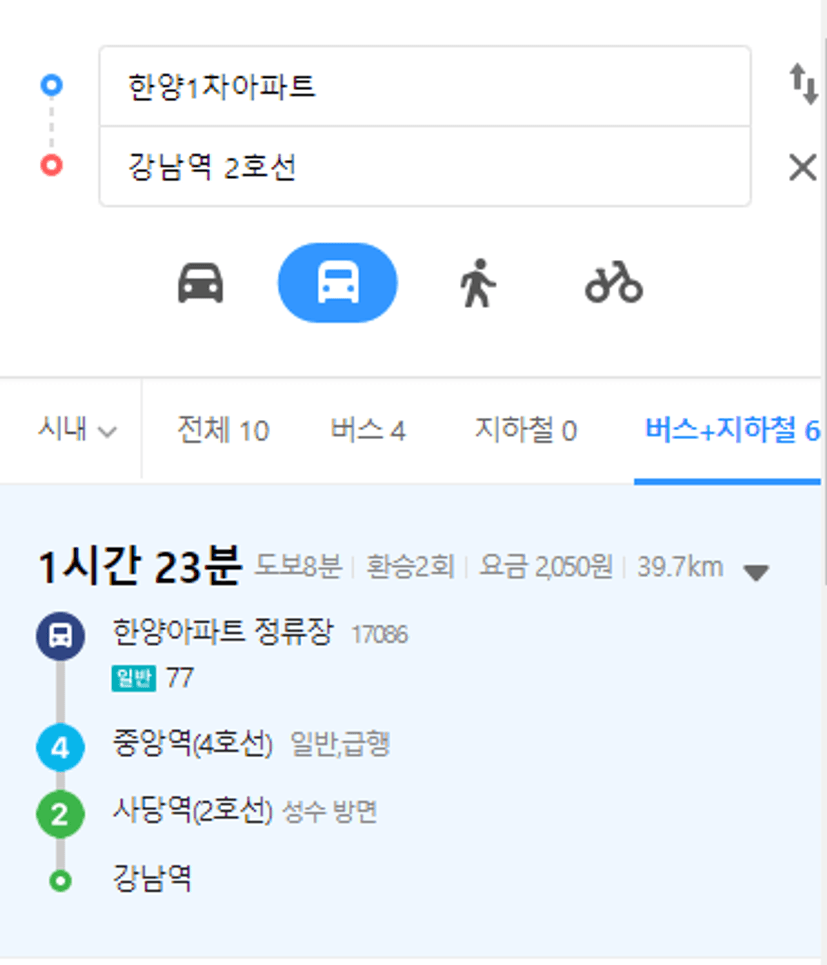
Task: Edit the destination field 강남역 2호선
Action: [425, 167]
